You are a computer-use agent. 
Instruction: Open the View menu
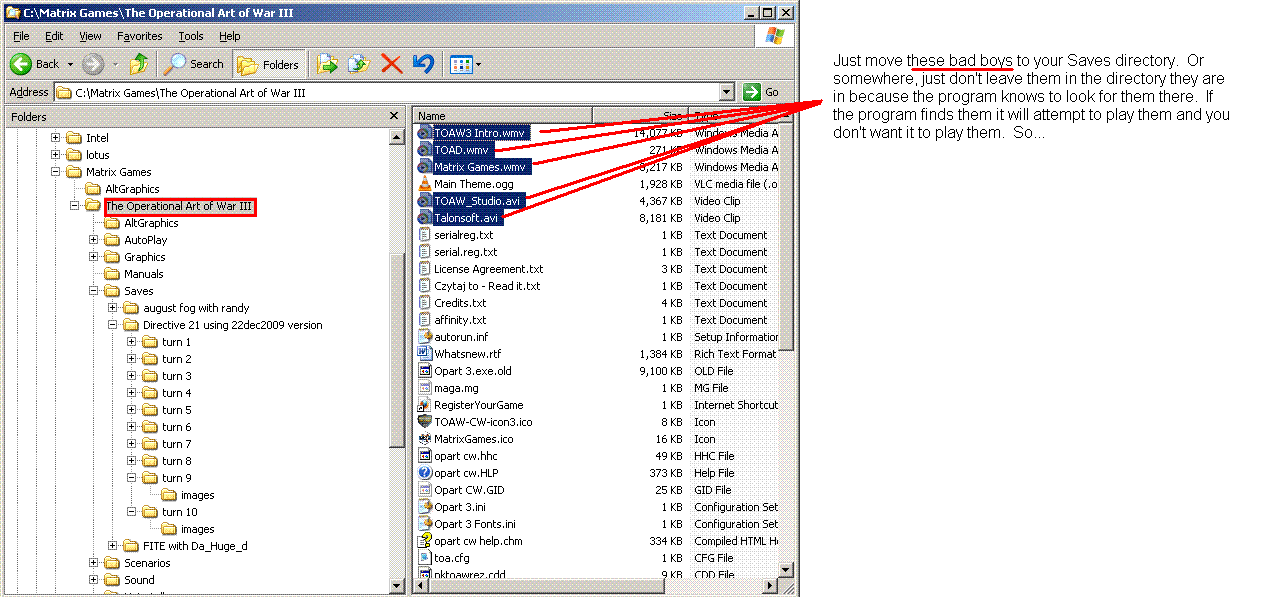point(90,36)
